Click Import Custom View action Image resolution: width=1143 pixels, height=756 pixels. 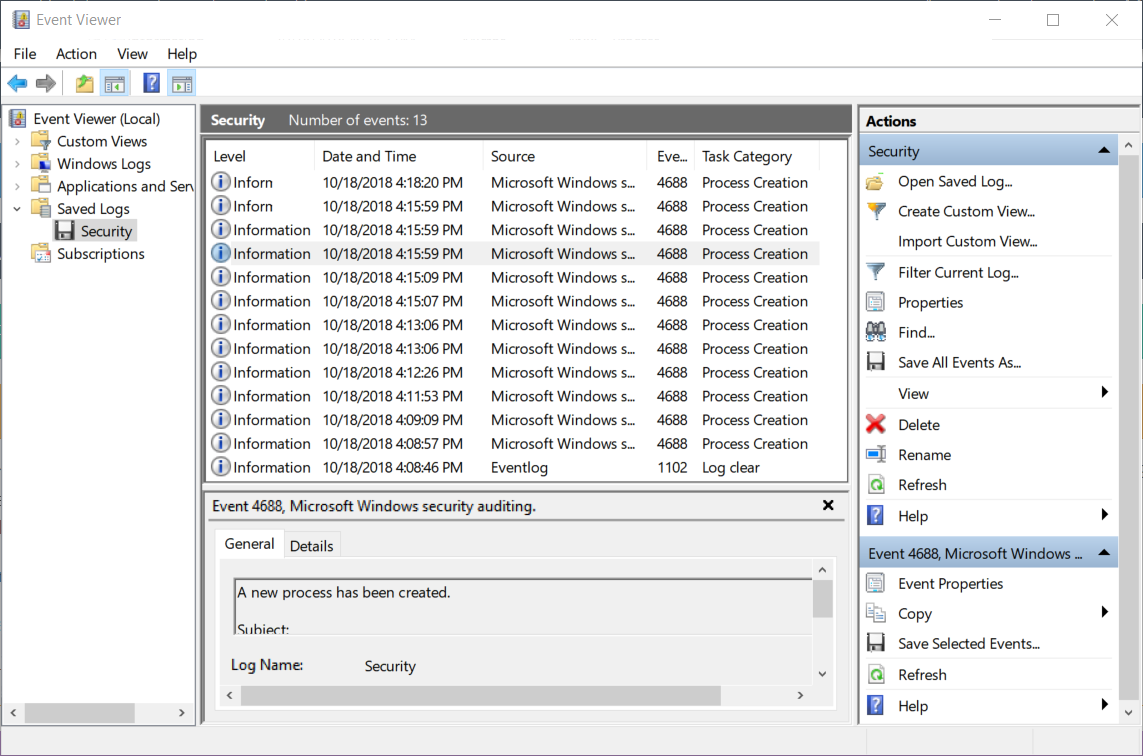point(967,241)
